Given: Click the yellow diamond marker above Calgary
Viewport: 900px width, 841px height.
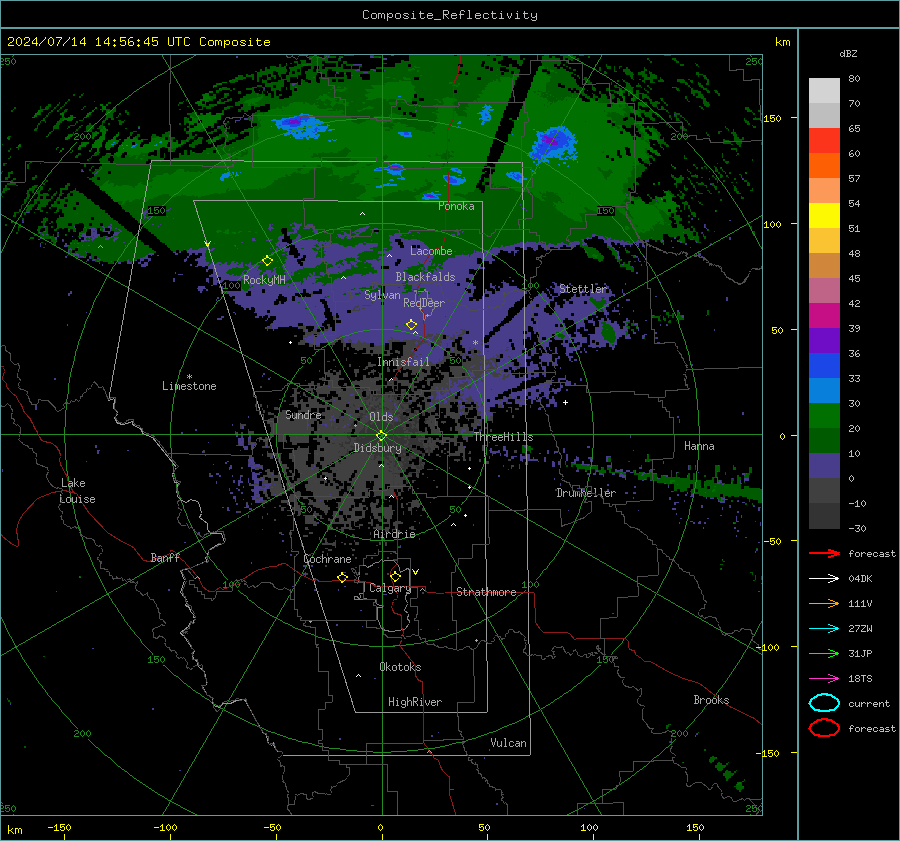Looking at the screenshot, I should click(395, 576).
